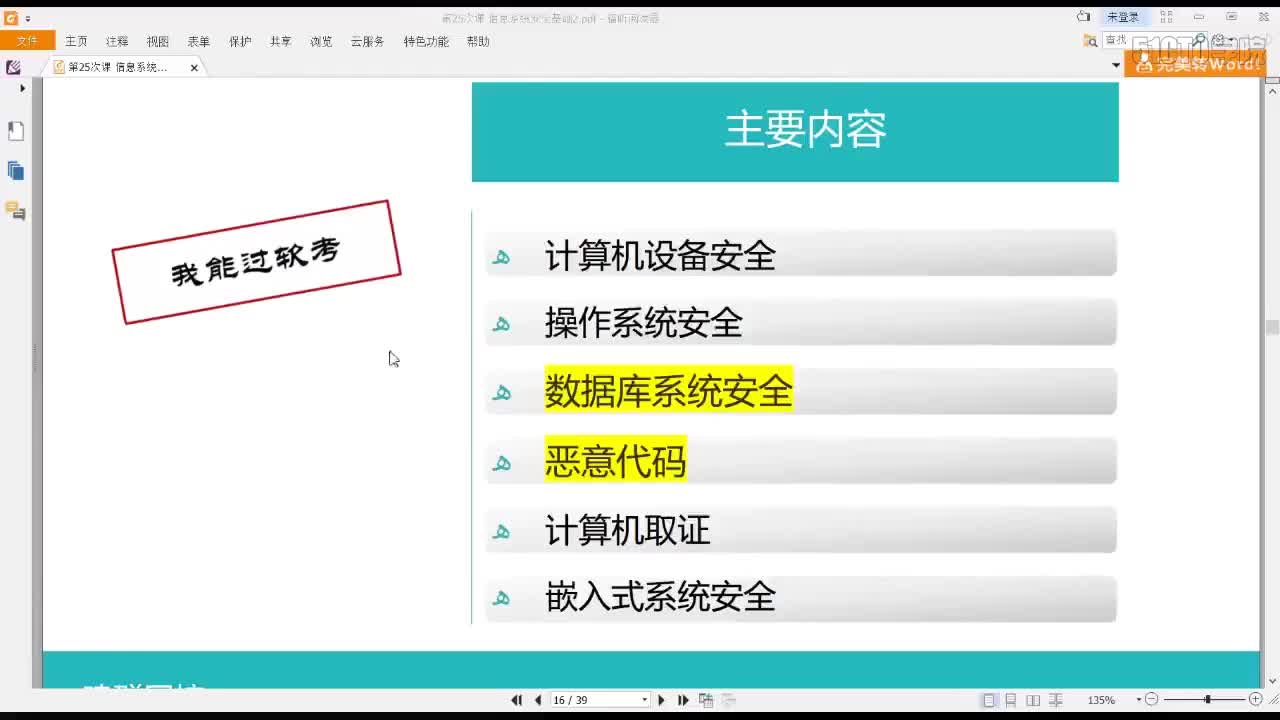Screen dimensions: 1280x720
Task: Click the ribbon display options grid icon
Action: pos(1165,17)
